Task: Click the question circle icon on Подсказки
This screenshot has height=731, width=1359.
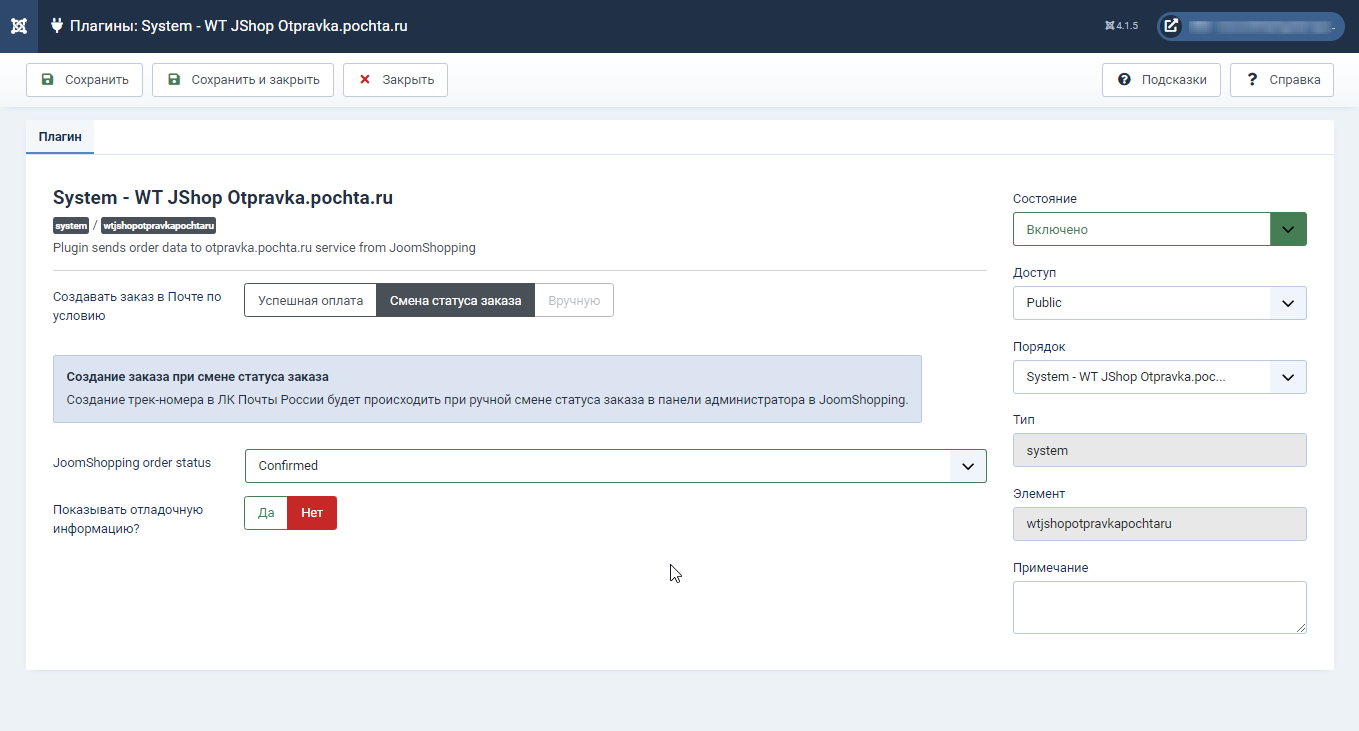Action: pos(1124,80)
